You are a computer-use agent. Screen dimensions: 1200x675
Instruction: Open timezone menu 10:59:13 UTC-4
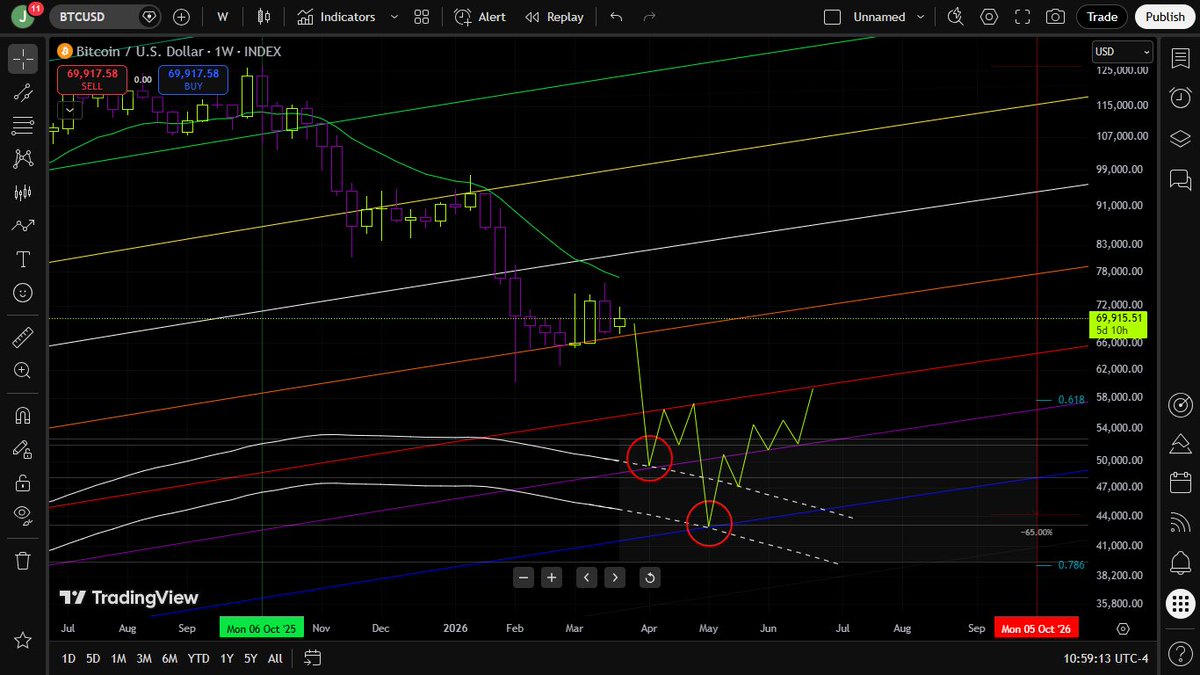click(x=1104, y=658)
